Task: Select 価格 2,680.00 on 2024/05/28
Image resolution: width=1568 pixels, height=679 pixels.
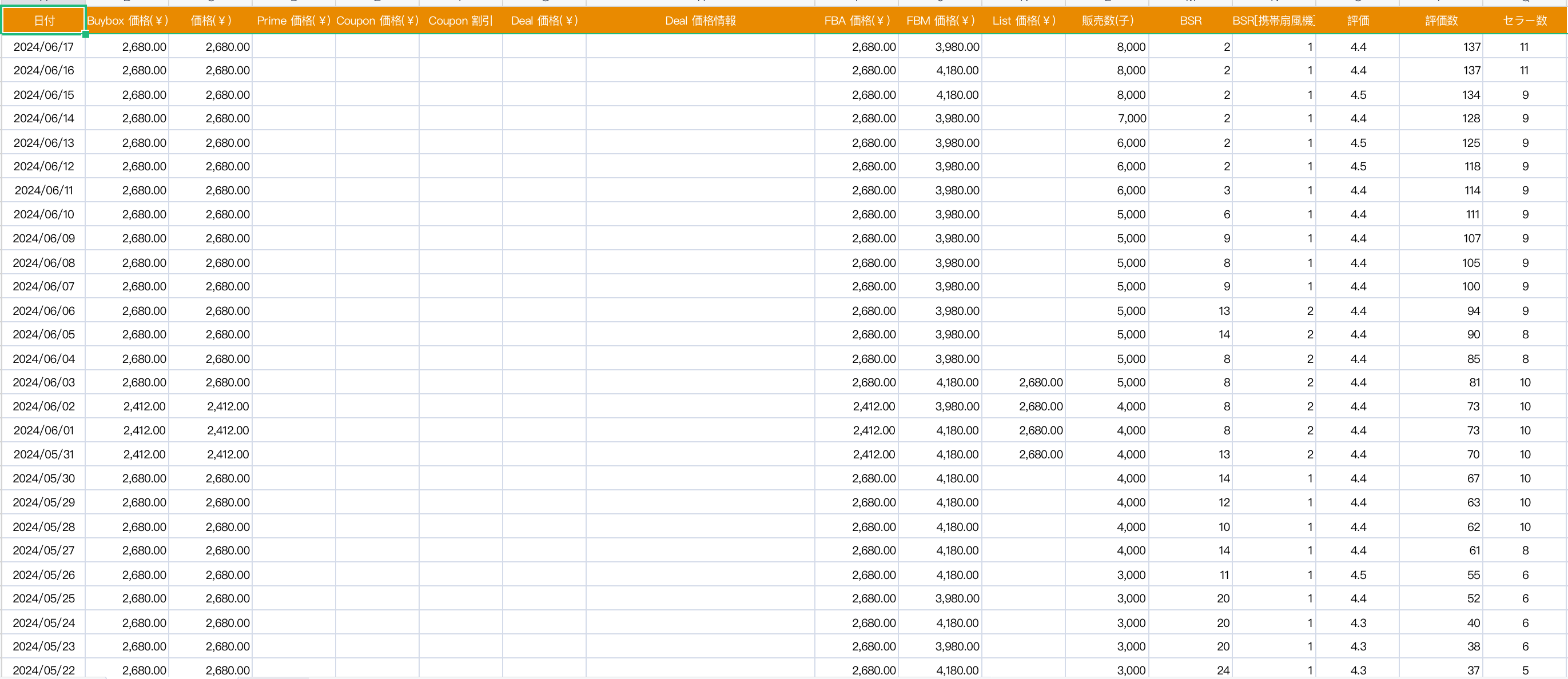Action: (x=210, y=526)
